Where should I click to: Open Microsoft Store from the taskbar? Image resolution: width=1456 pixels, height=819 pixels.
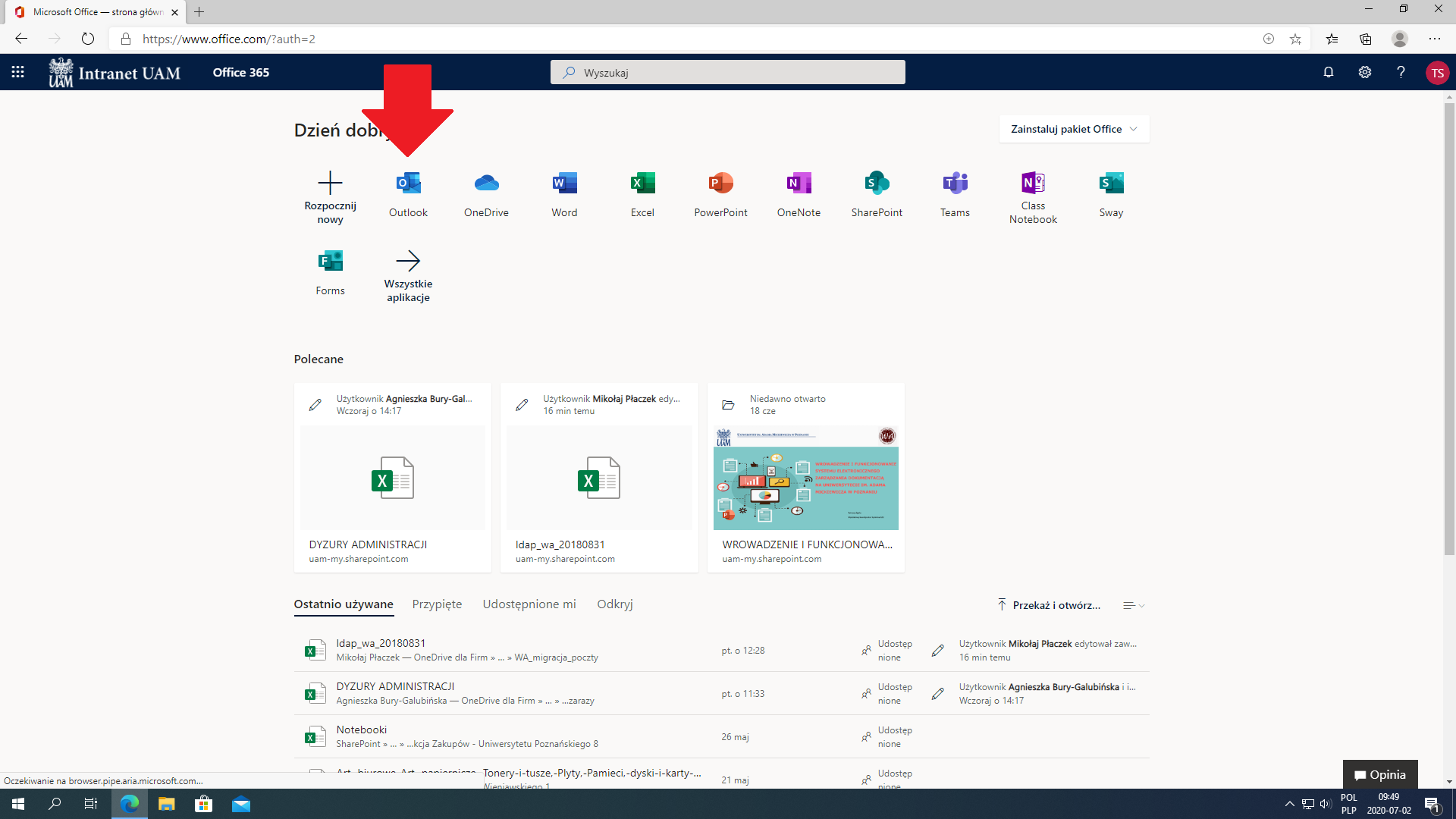pyautogui.click(x=203, y=804)
